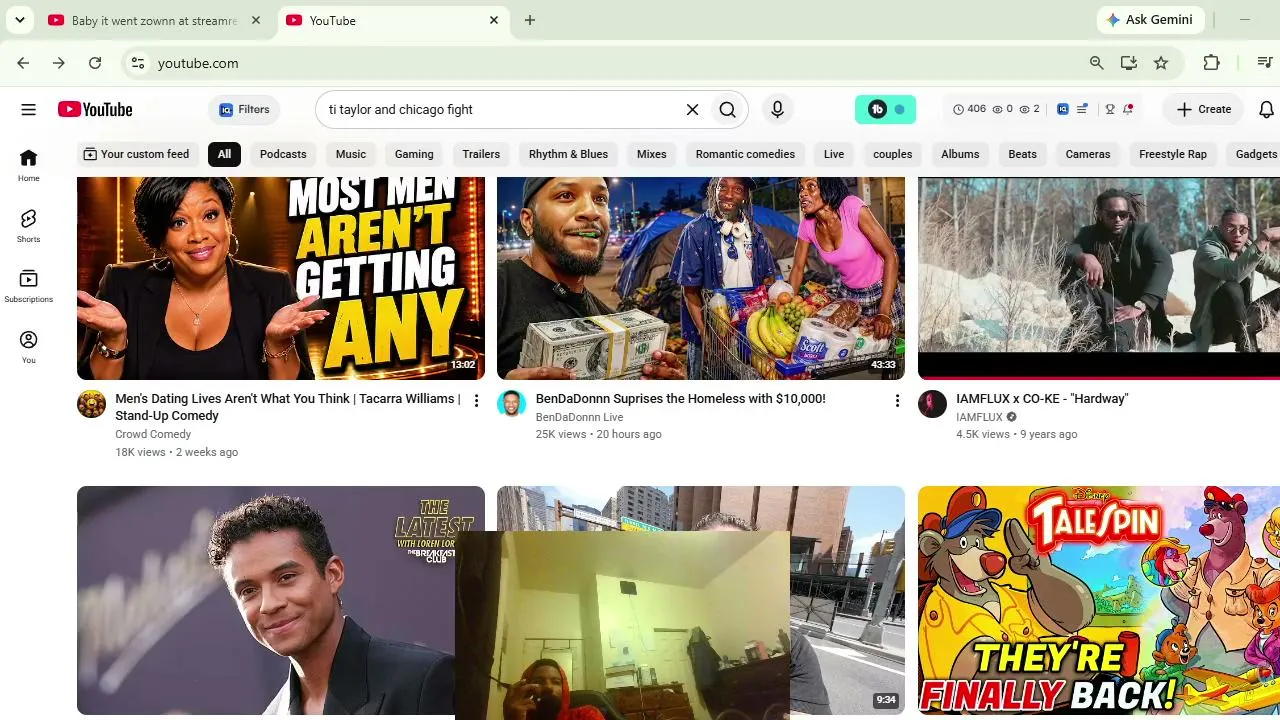Click the vidIQ blue logo icon
Image resolution: width=1280 pixels, height=720 pixels.
tap(1063, 109)
